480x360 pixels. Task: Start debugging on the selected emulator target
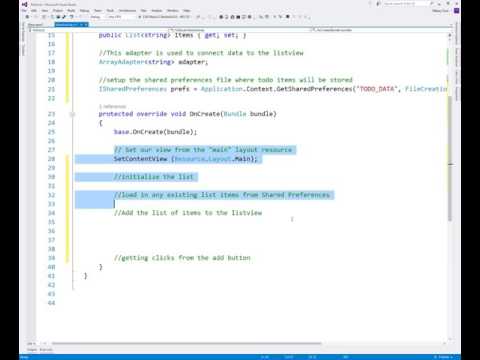[x=164, y=17]
